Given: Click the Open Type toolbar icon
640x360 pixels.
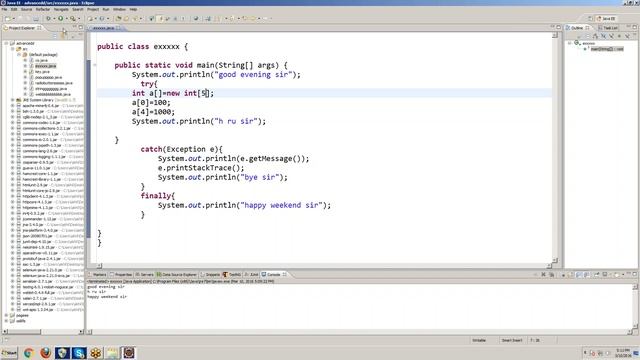Looking at the screenshot, I should pos(118,18).
